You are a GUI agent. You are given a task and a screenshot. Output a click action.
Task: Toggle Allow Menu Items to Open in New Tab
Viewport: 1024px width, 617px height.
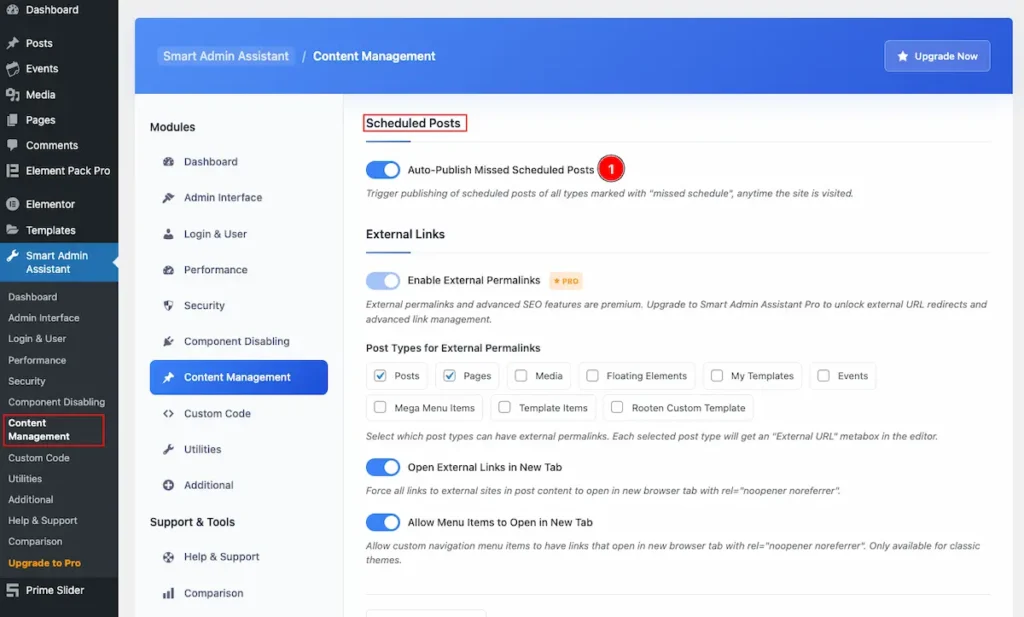pos(383,522)
